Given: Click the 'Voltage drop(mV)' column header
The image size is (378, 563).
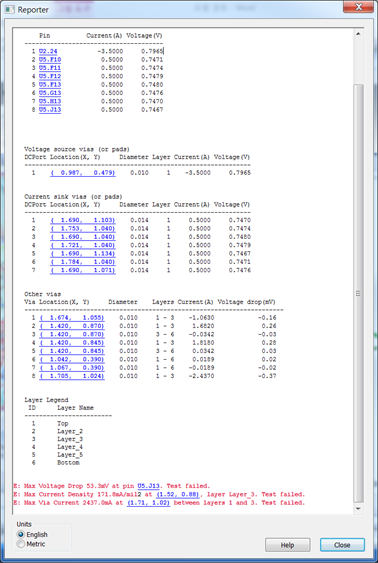Looking at the screenshot, I should (246, 302).
